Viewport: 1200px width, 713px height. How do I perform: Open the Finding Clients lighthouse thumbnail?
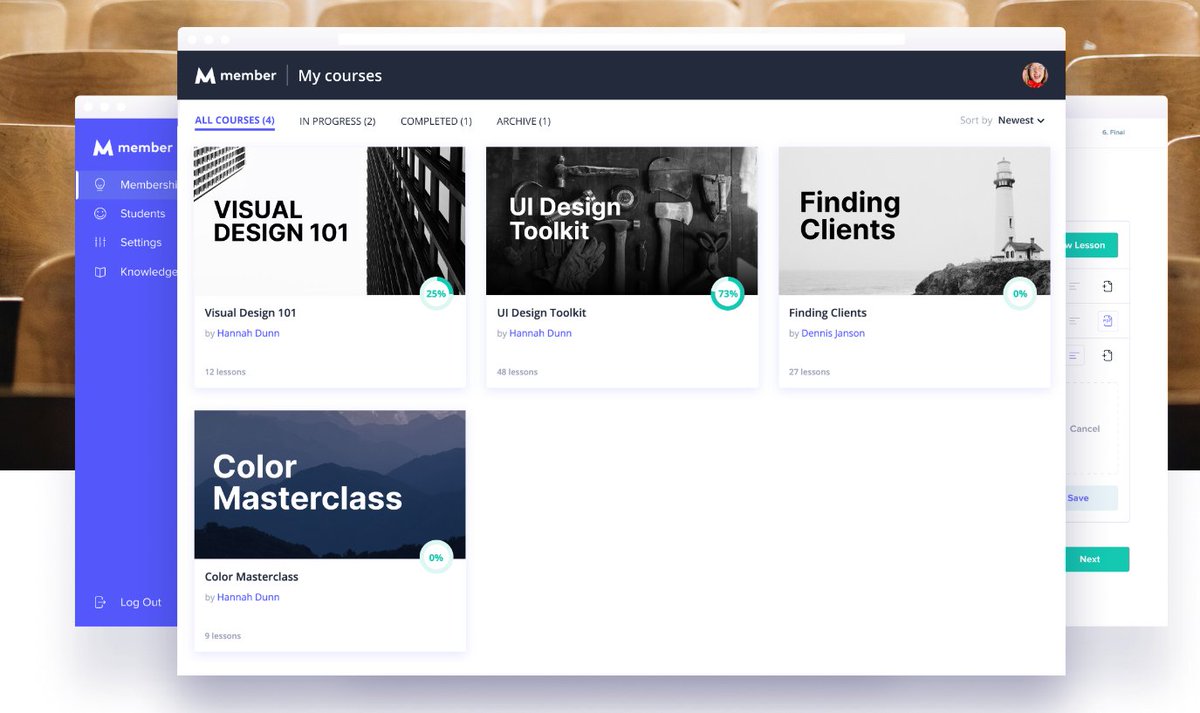coord(914,221)
